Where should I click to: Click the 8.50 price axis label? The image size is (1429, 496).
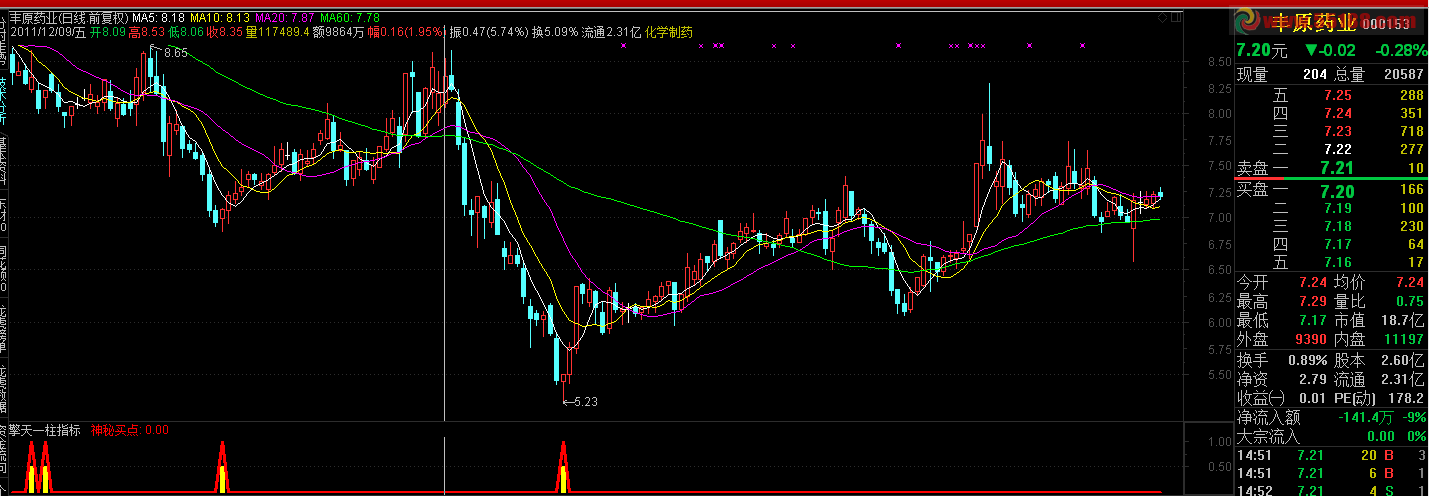[1218, 62]
